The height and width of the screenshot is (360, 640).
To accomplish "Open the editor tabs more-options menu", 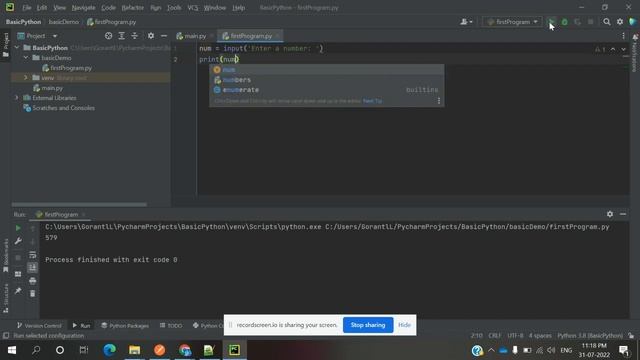I will 623,36.
